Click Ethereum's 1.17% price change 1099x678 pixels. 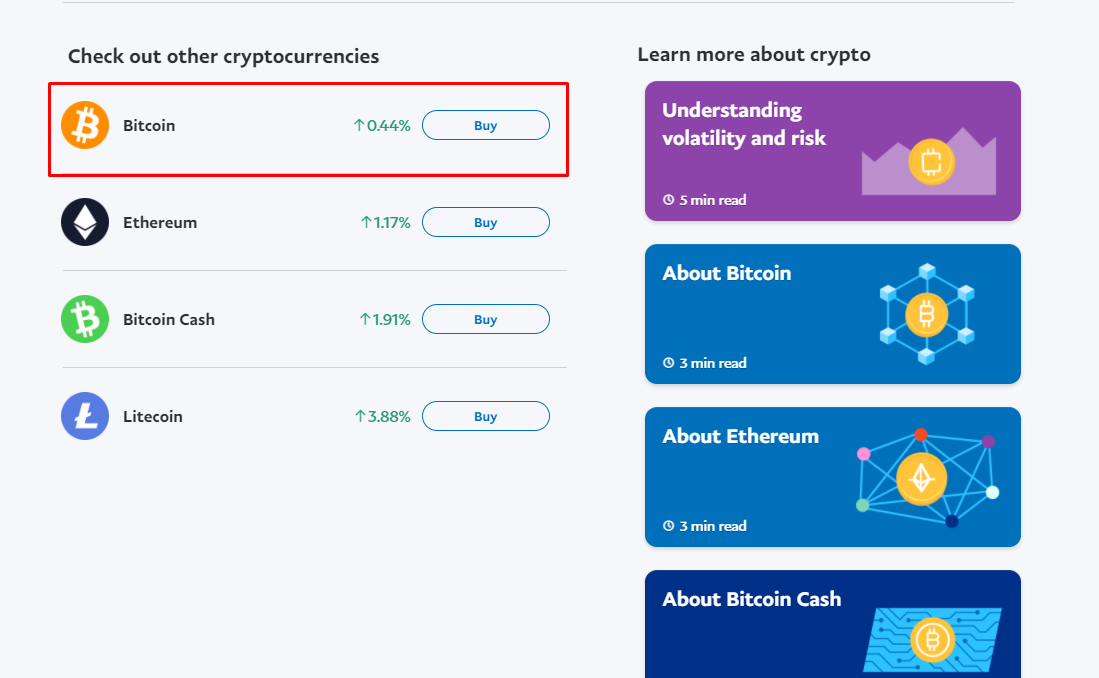tap(385, 222)
